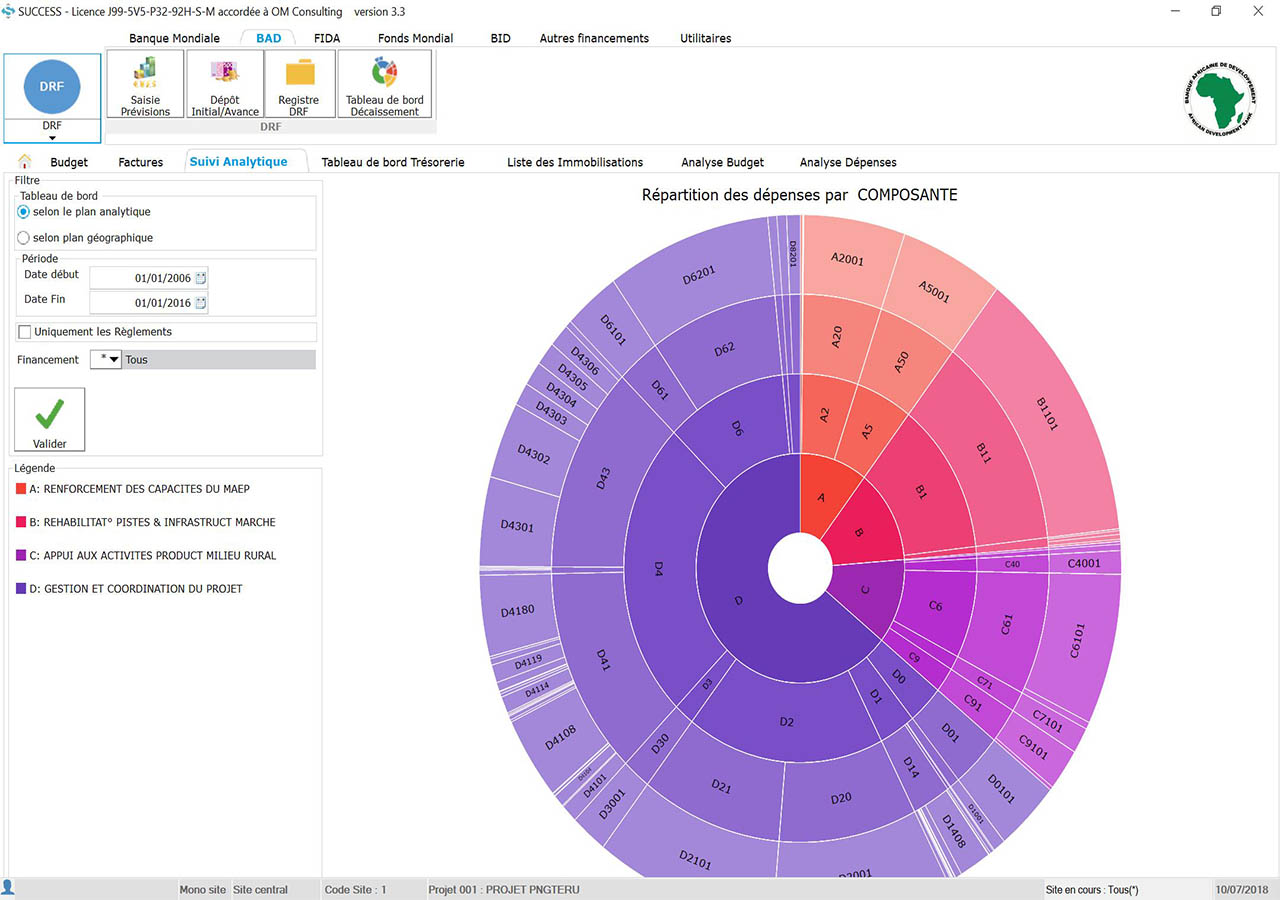Open the Analyse Budget tab
This screenshot has width=1280, height=900.
[722, 162]
